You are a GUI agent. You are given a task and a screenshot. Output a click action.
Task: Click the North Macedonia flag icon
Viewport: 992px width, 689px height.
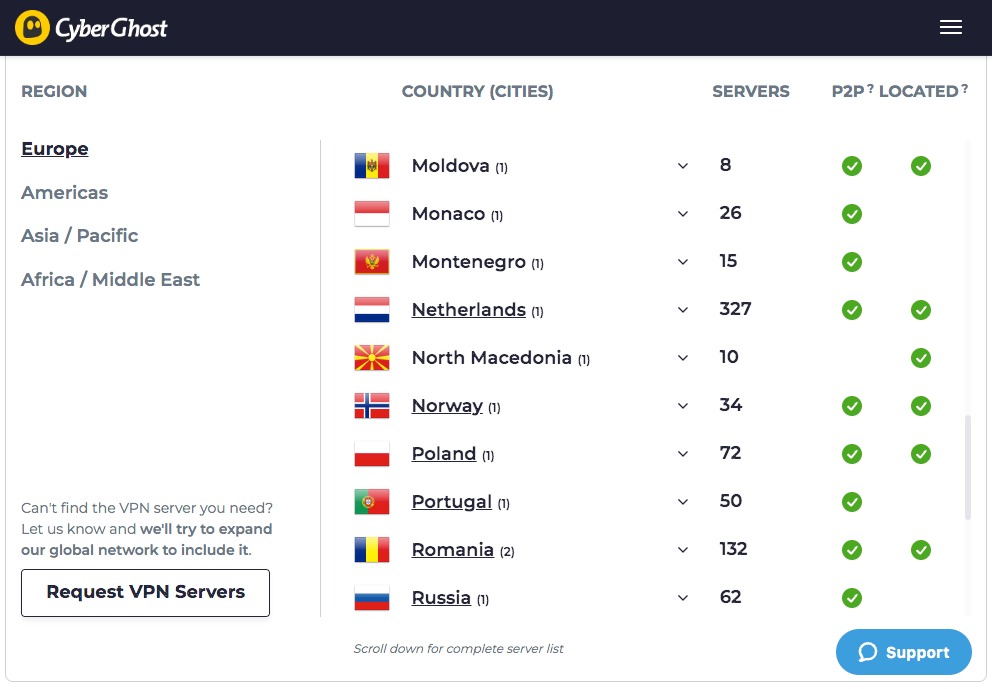coord(372,357)
